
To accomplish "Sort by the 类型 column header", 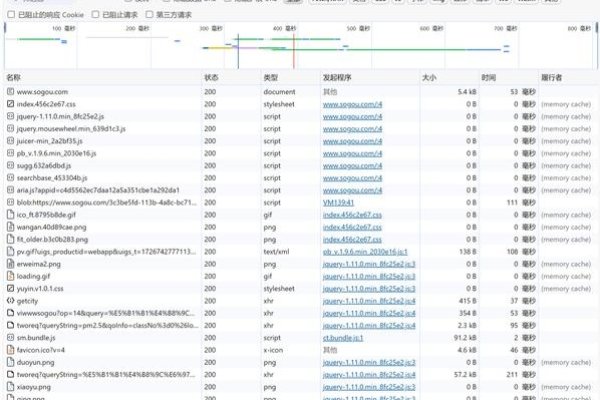I will tap(290, 78).
